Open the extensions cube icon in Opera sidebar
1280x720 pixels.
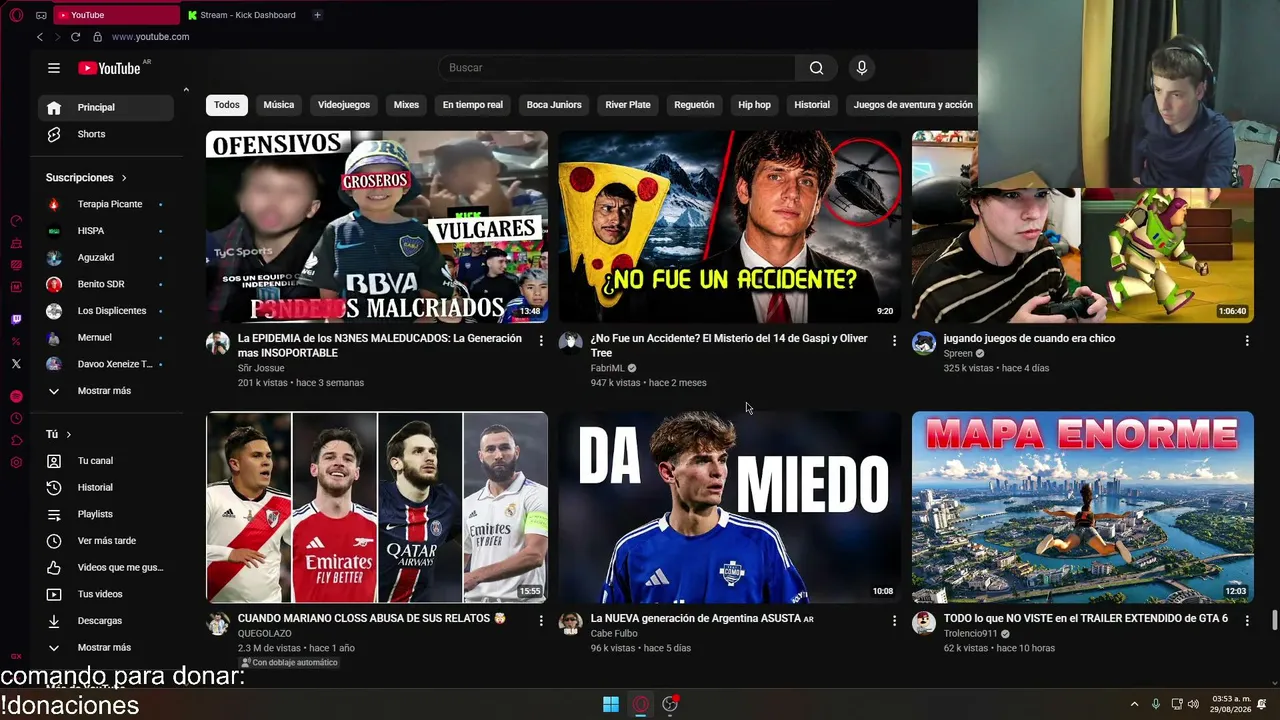click(x=16, y=441)
